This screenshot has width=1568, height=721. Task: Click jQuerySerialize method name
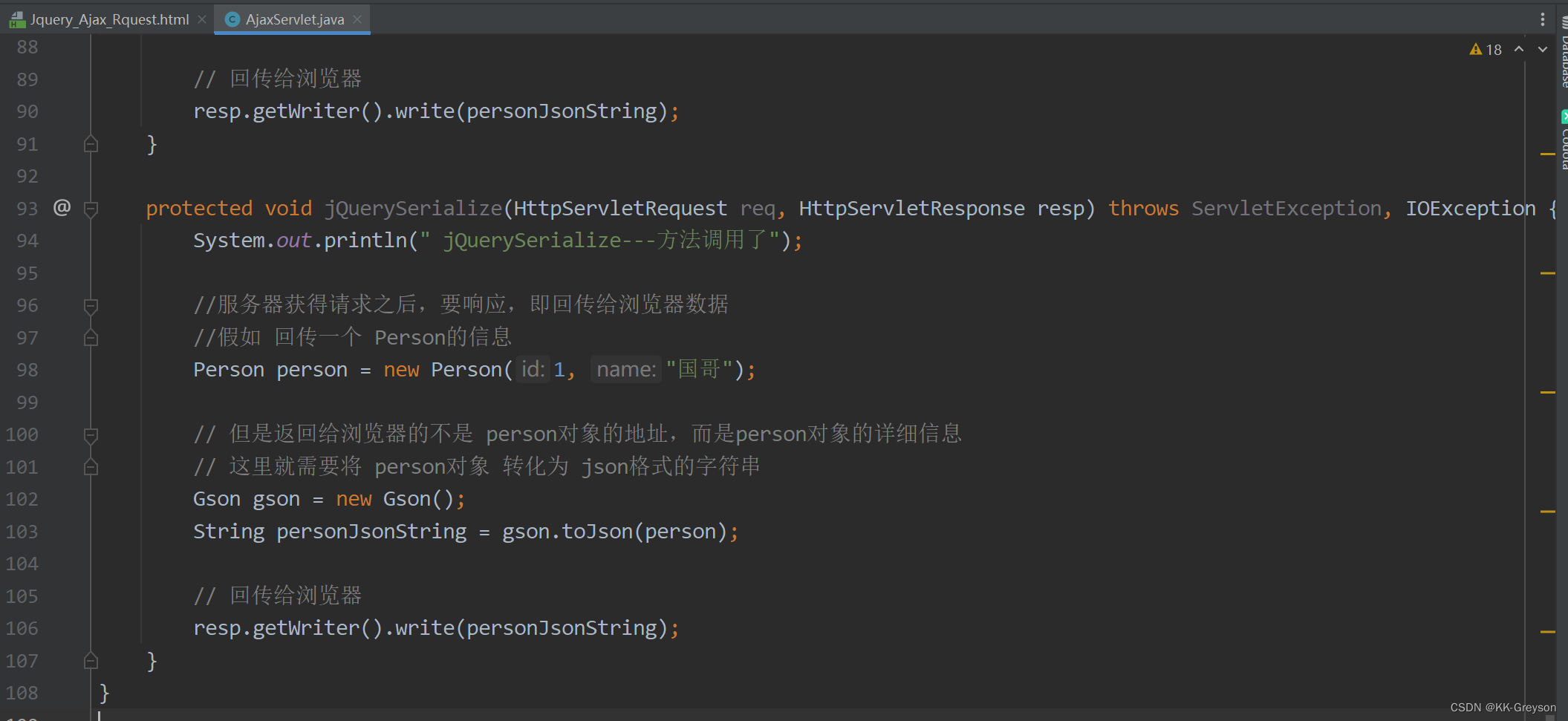(413, 209)
